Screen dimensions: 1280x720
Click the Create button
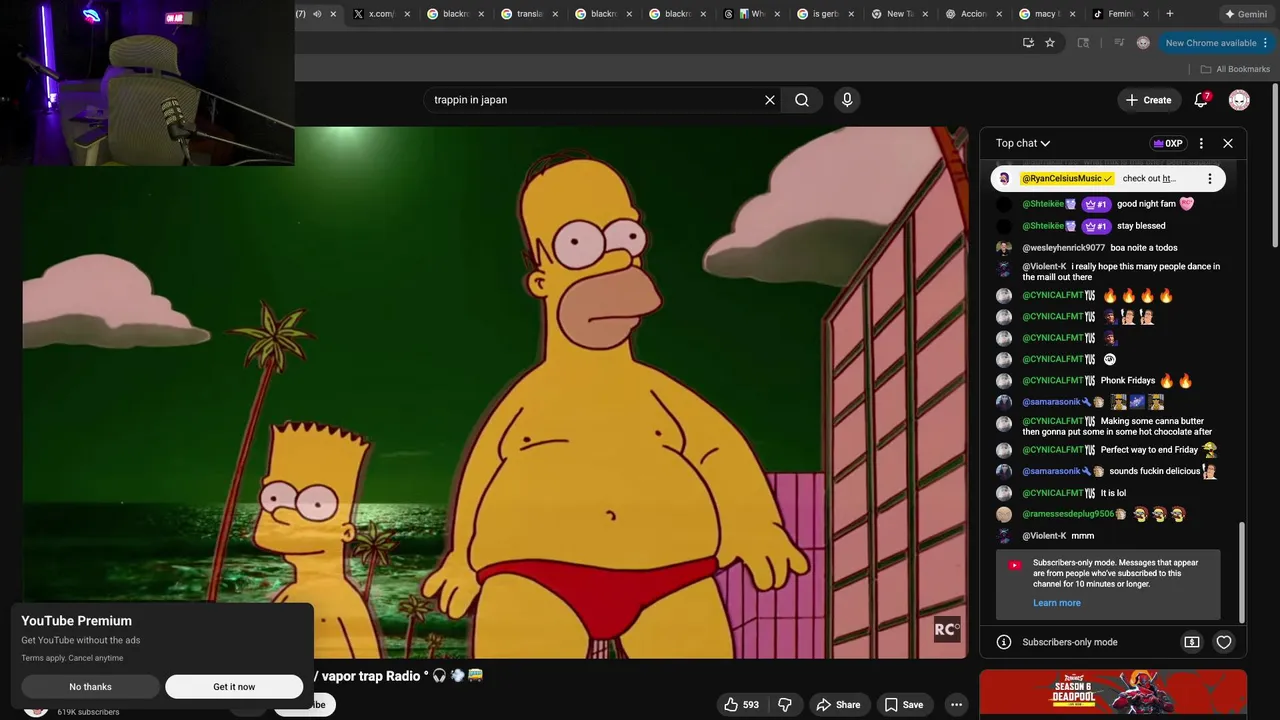coord(1148,100)
